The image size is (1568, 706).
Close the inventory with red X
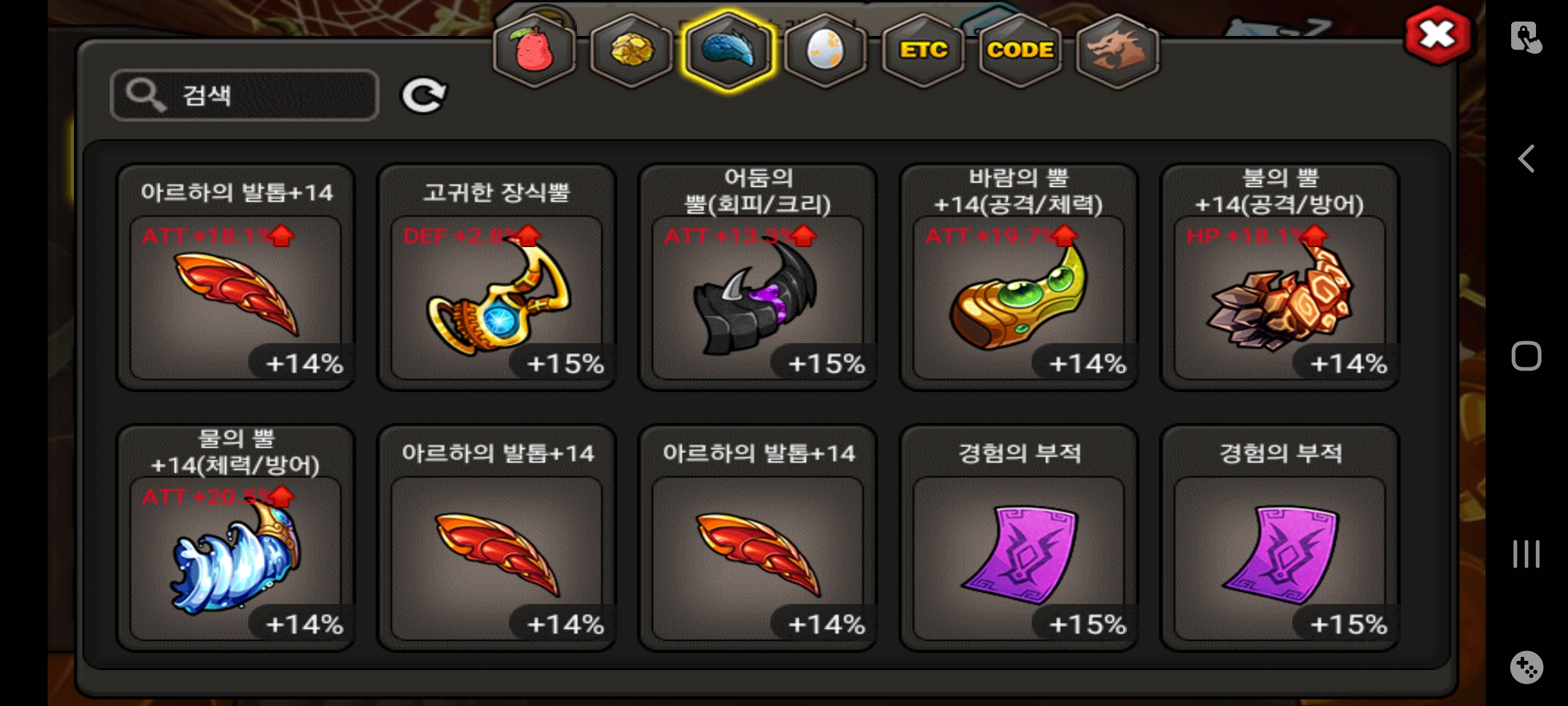point(1437,35)
